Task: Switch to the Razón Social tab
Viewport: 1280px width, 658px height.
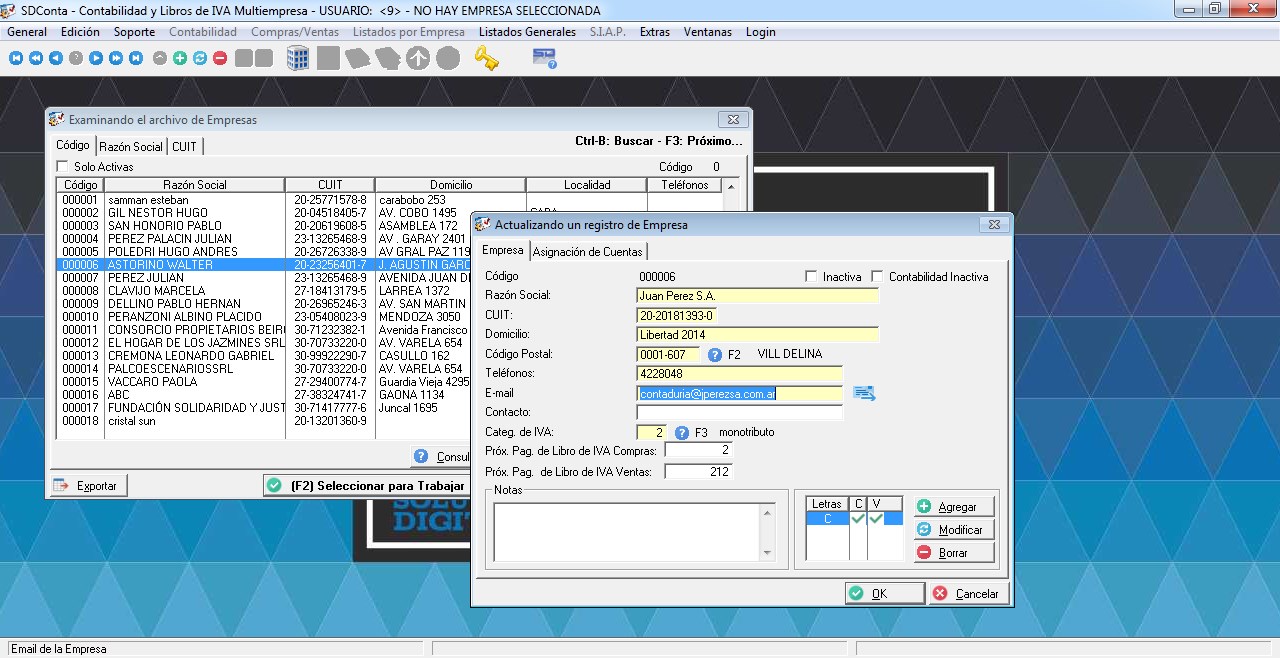Action: coord(130,147)
